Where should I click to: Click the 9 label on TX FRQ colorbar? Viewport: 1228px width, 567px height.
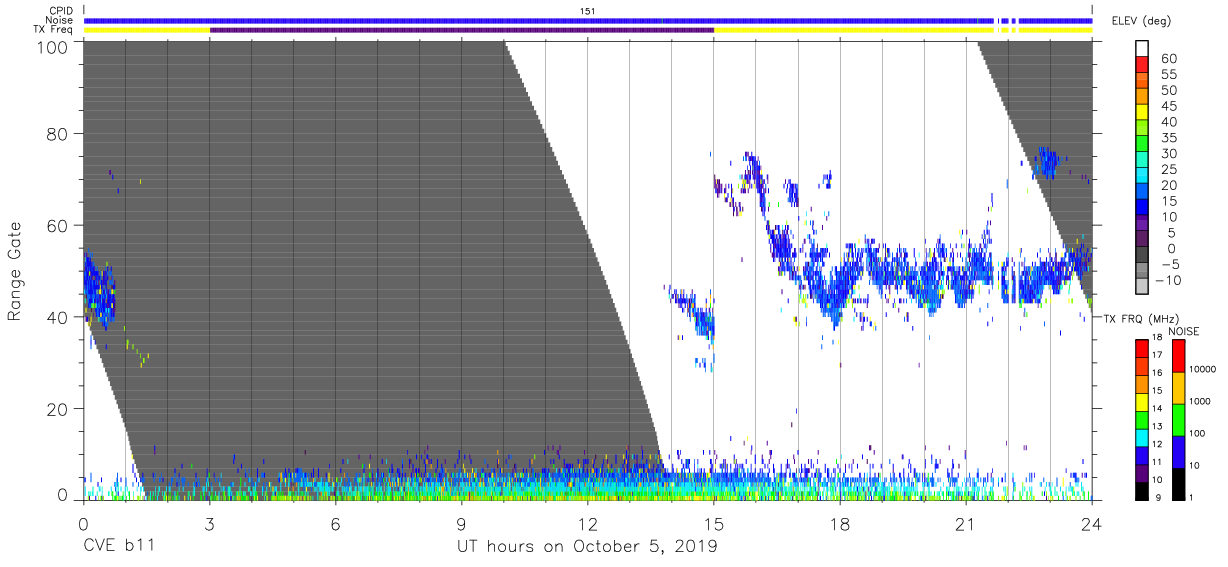[1156, 497]
